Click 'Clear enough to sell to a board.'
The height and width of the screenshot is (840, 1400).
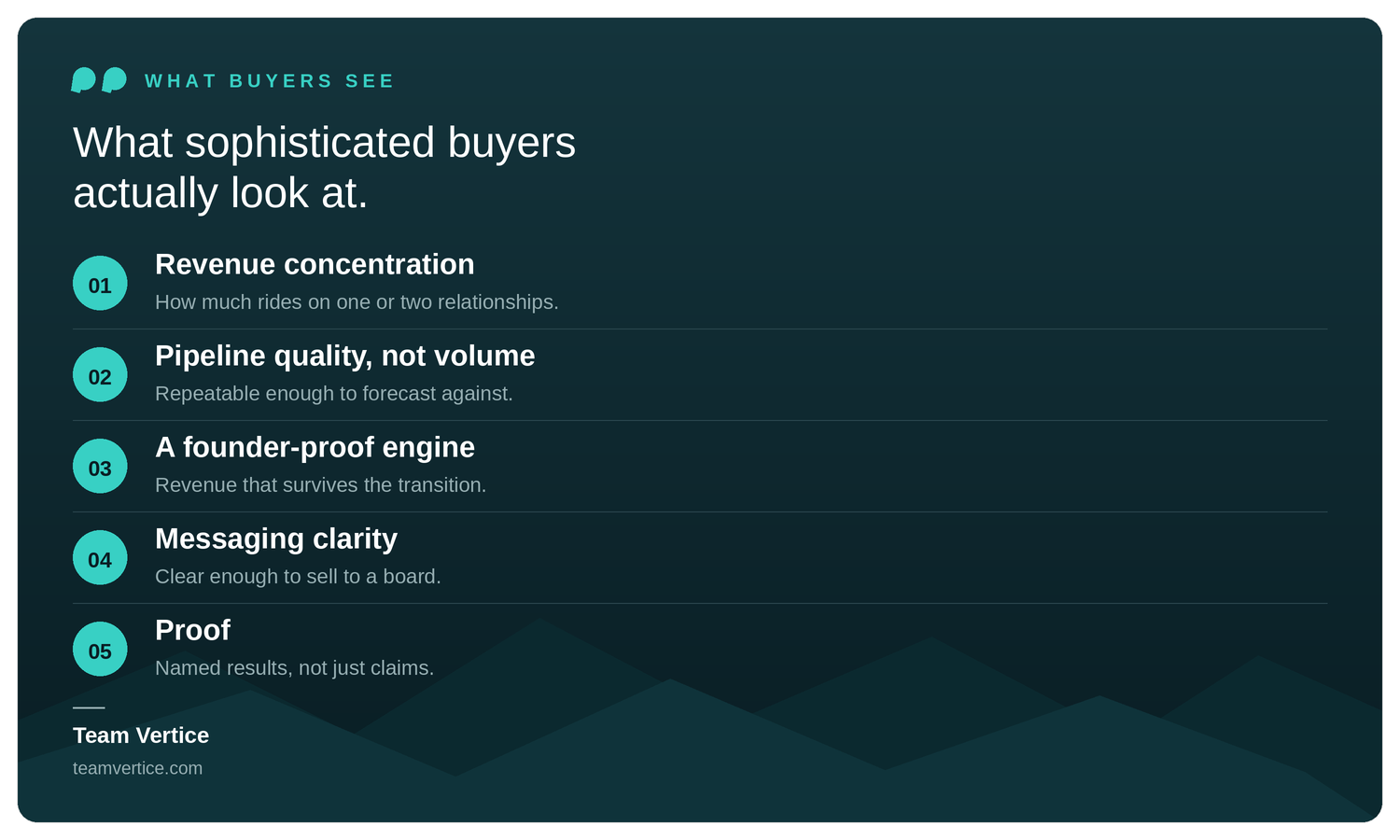(298, 577)
